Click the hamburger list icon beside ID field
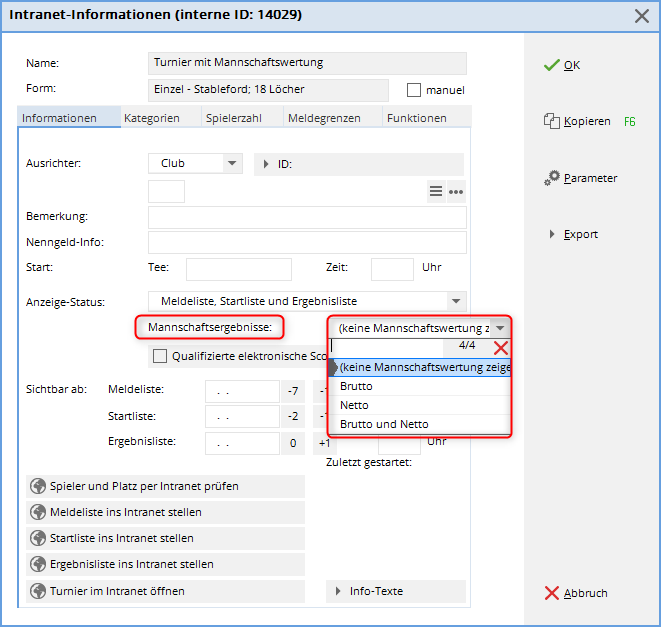 (x=435, y=192)
